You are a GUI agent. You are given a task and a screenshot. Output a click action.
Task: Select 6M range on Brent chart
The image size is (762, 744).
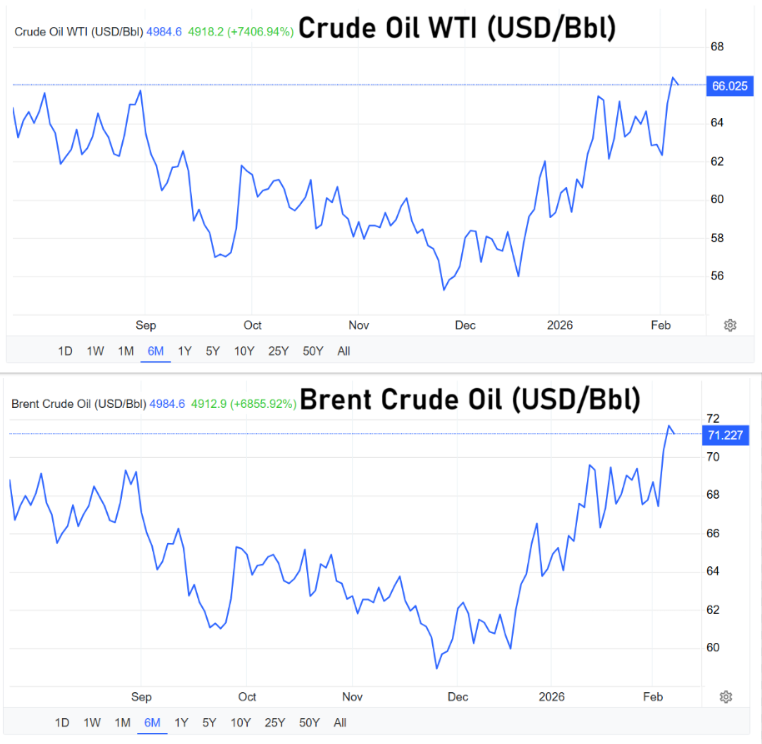click(152, 722)
